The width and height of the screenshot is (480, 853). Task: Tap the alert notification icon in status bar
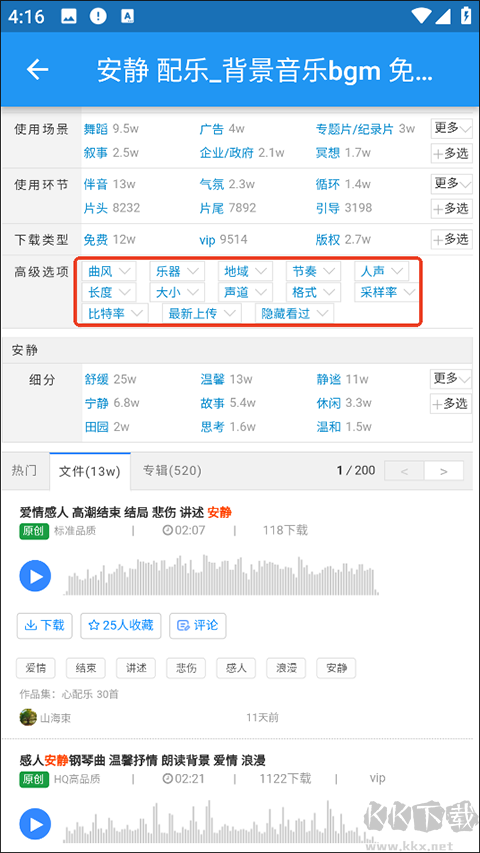pos(99,16)
